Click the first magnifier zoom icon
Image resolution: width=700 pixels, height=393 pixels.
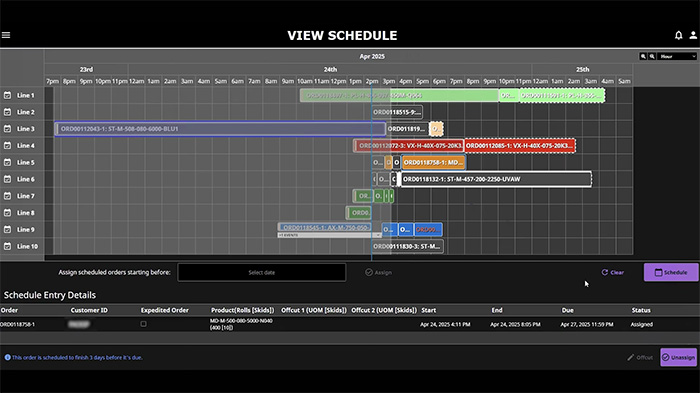[x=643, y=56]
